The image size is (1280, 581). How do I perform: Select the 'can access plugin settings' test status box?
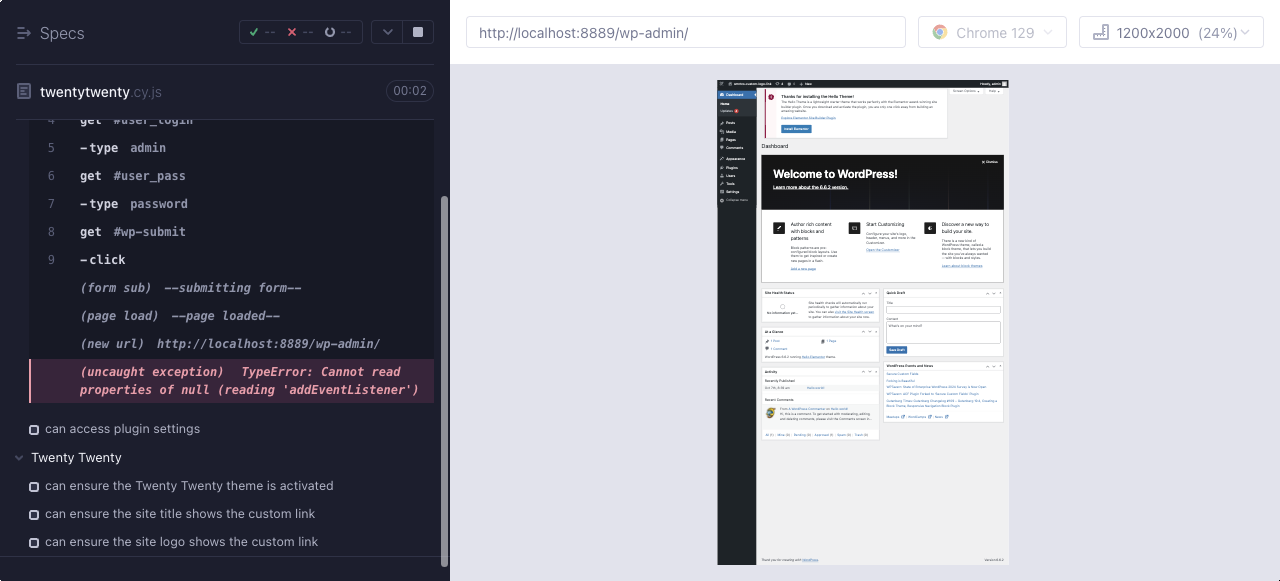pyautogui.click(x=34, y=430)
